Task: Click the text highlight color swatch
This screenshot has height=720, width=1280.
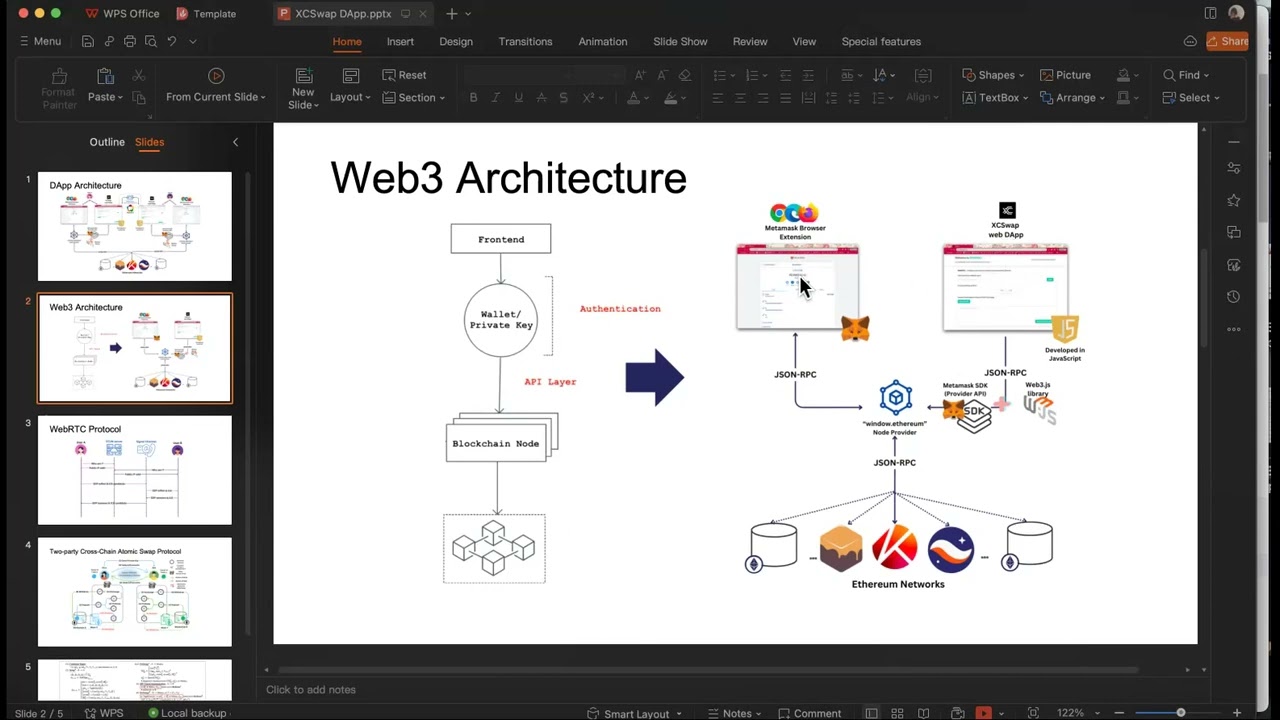Action: (x=670, y=97)
